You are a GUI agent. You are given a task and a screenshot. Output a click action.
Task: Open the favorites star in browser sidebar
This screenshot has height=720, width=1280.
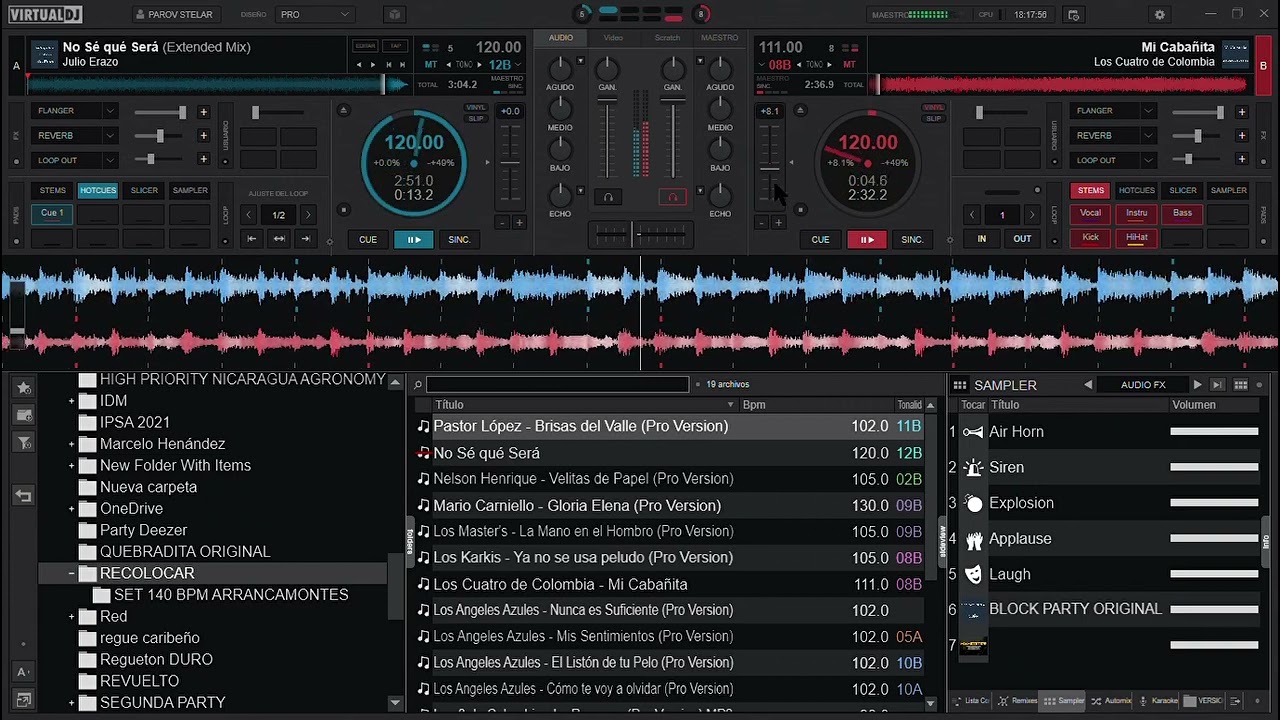[x=23, y=388]
